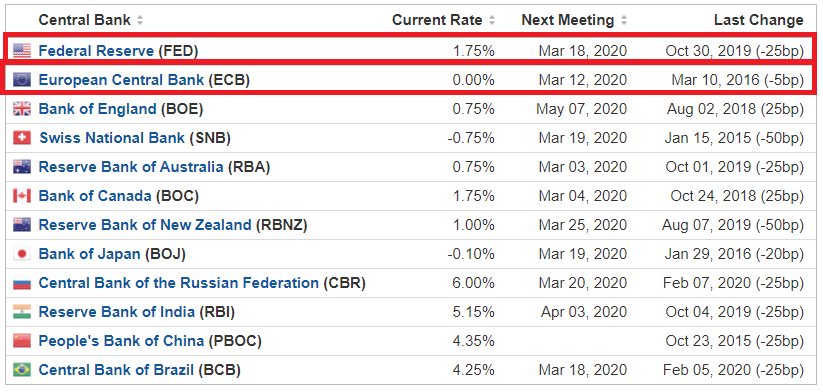Image resolution: width=823 pixels, height=392 pixels.
Task: Open the Bank of England link
Action: (98, 109)
